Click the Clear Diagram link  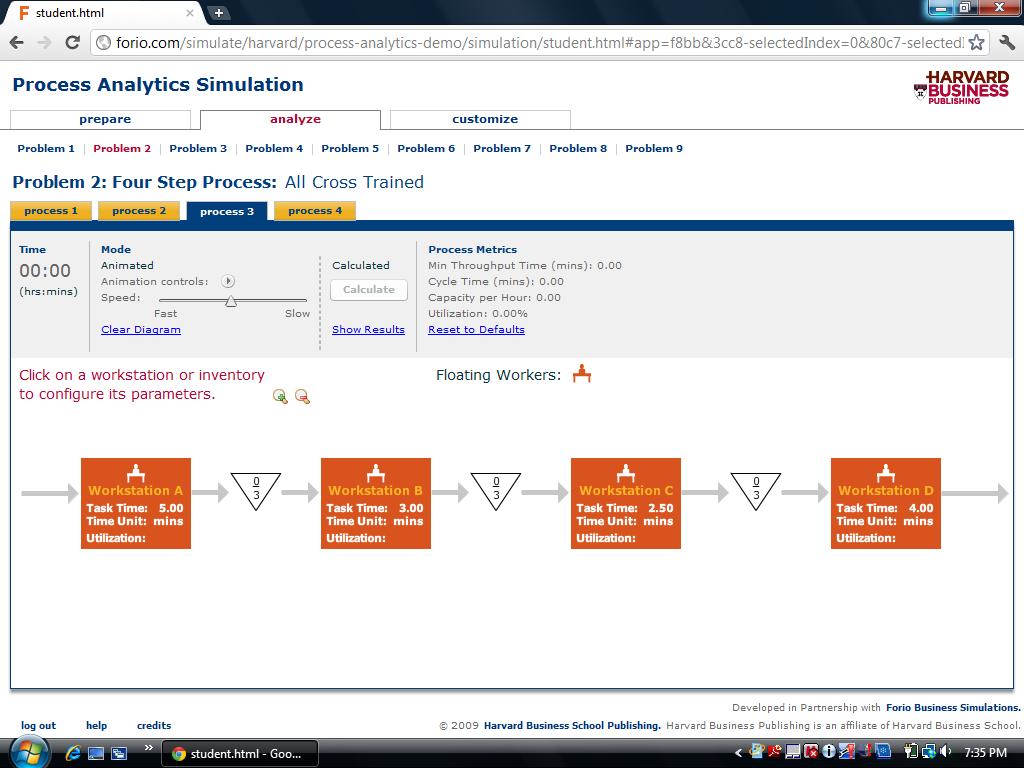tap(141, 330)
